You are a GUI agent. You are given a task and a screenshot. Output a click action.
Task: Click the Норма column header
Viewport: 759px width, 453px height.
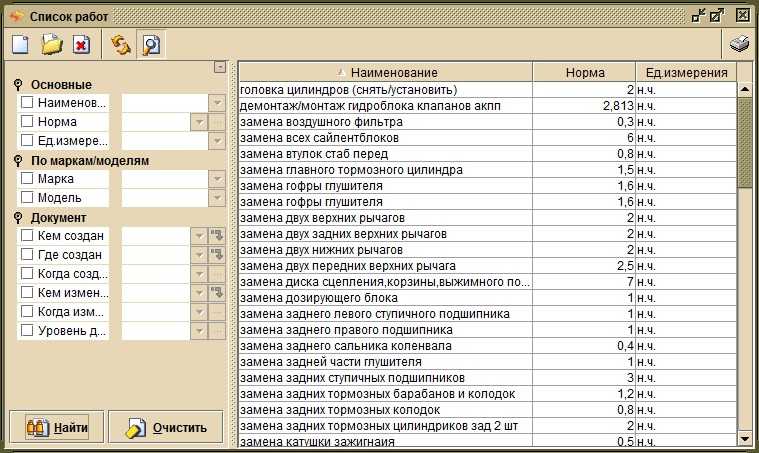click(584, 73)
